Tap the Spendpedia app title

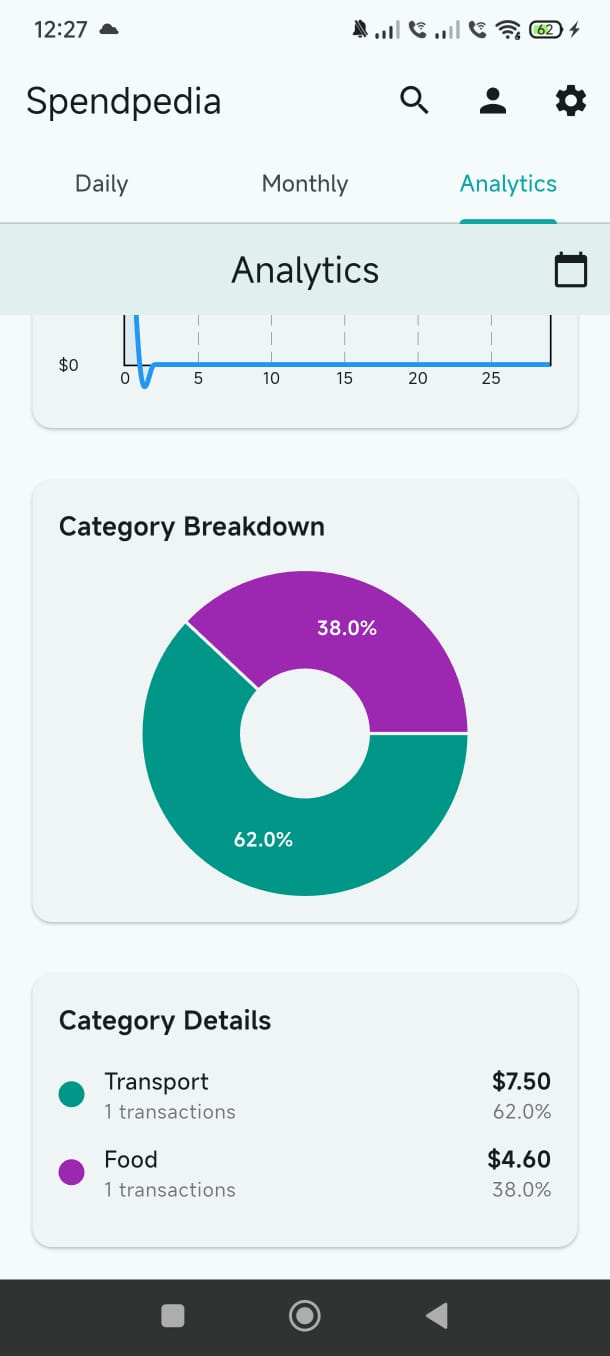point(123,101)
